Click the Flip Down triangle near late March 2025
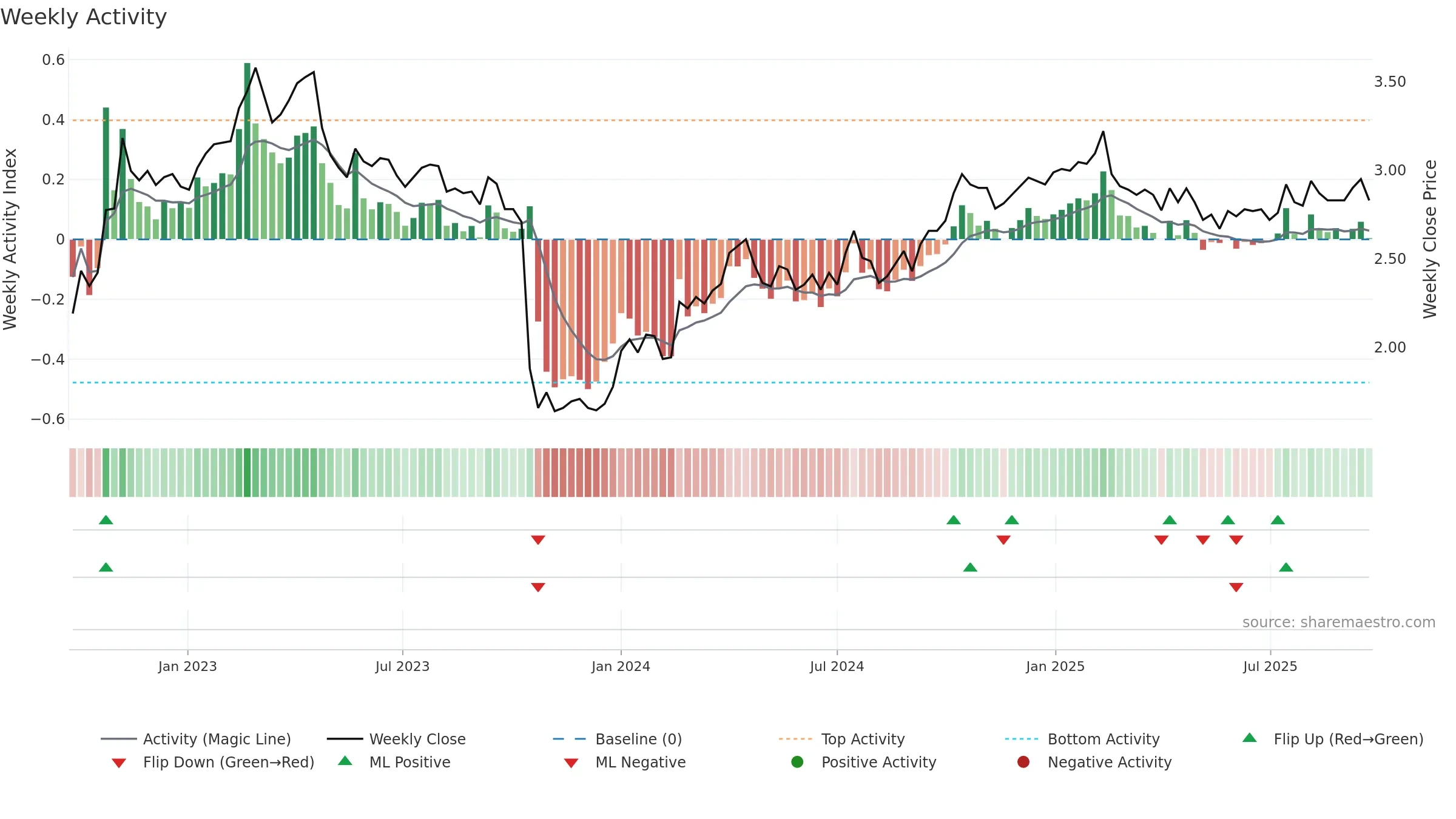Screen dimensions: 1456x819 tap(1162, 540)
